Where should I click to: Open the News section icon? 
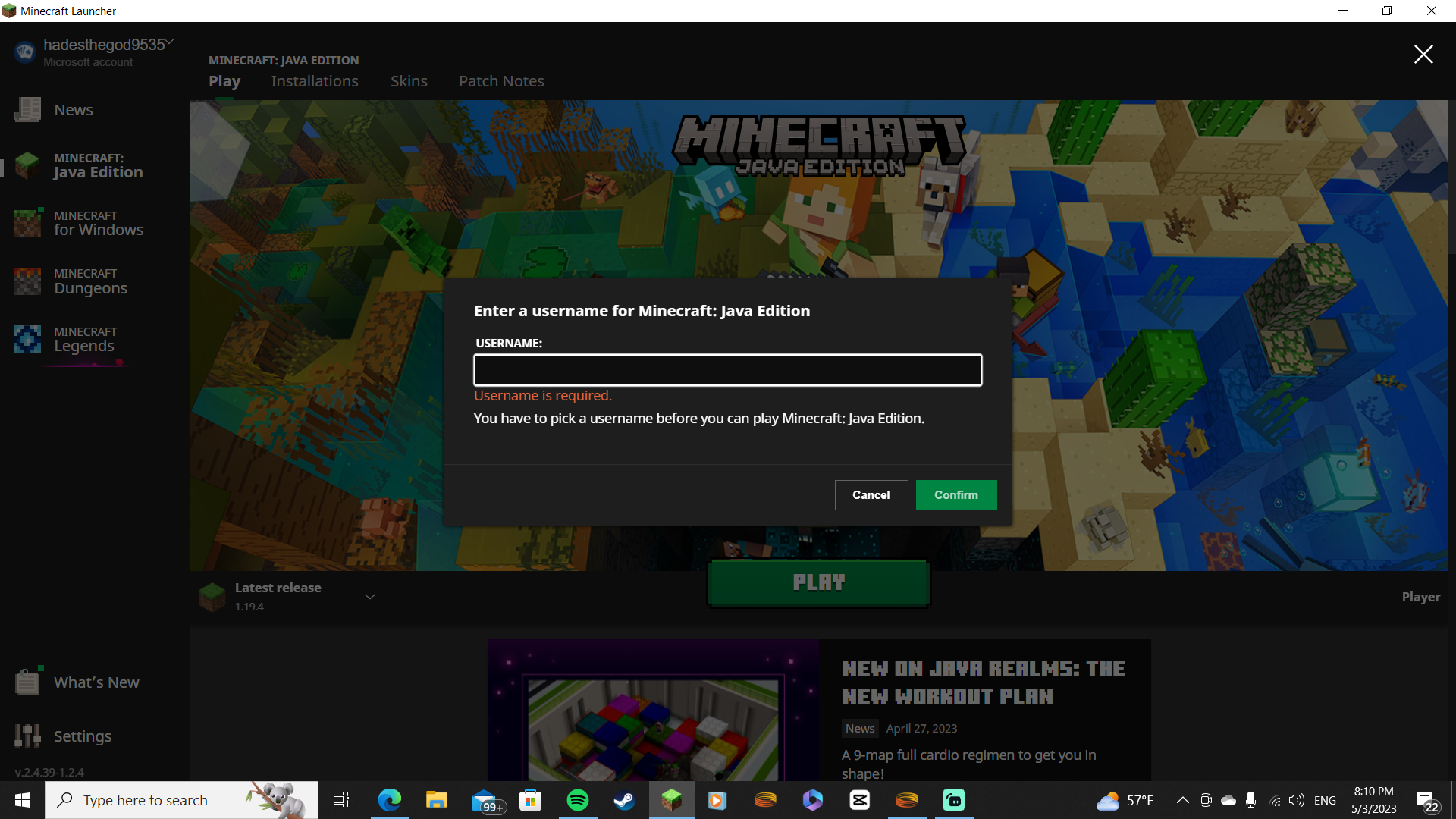point(28,110)
